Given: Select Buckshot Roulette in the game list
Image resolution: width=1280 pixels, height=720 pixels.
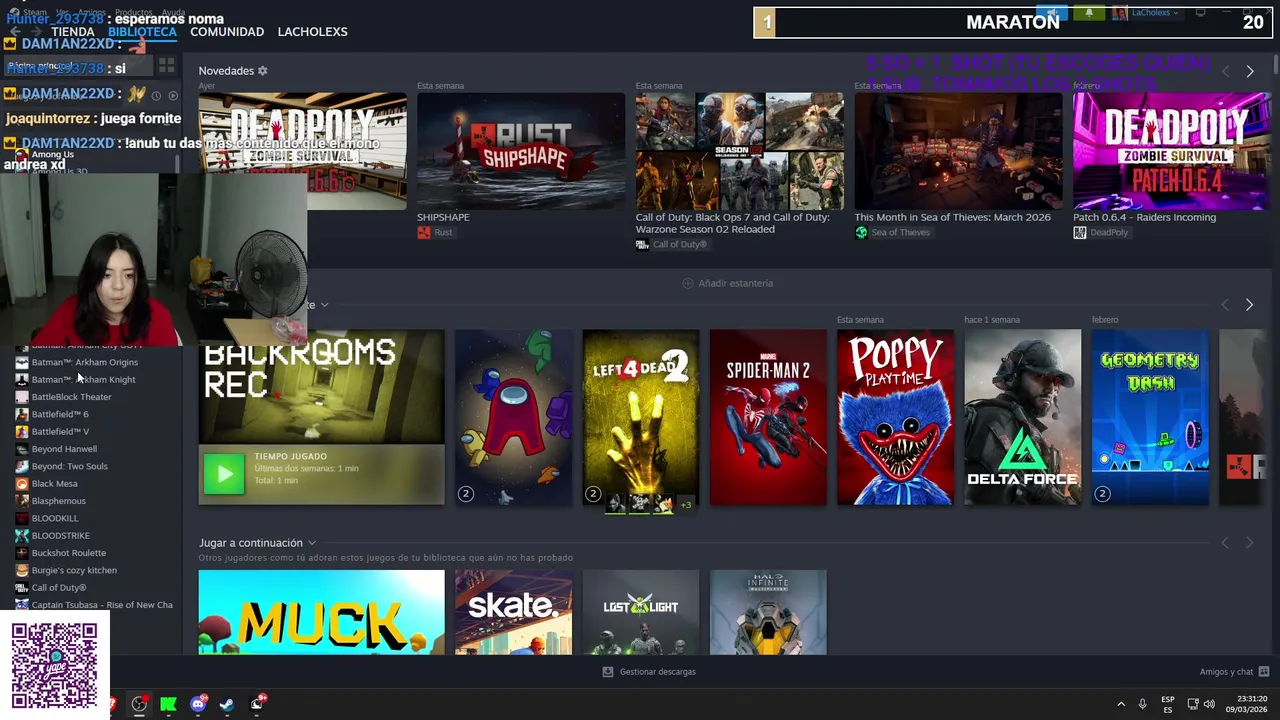Looking at the screenshot, I should tap(68, 553).
